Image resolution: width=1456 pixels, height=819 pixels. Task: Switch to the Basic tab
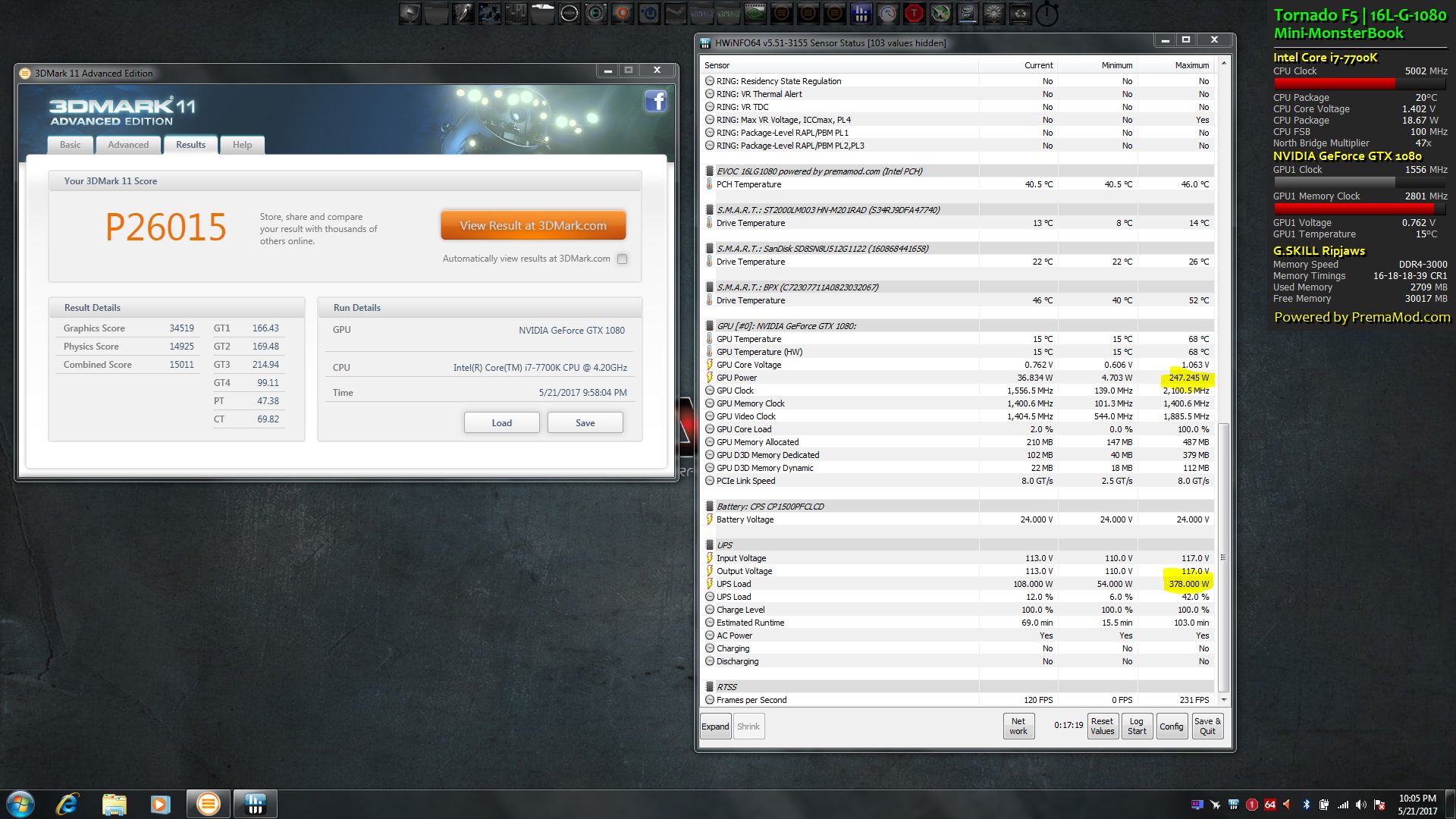pyautogui.click(x=71, y=145)
